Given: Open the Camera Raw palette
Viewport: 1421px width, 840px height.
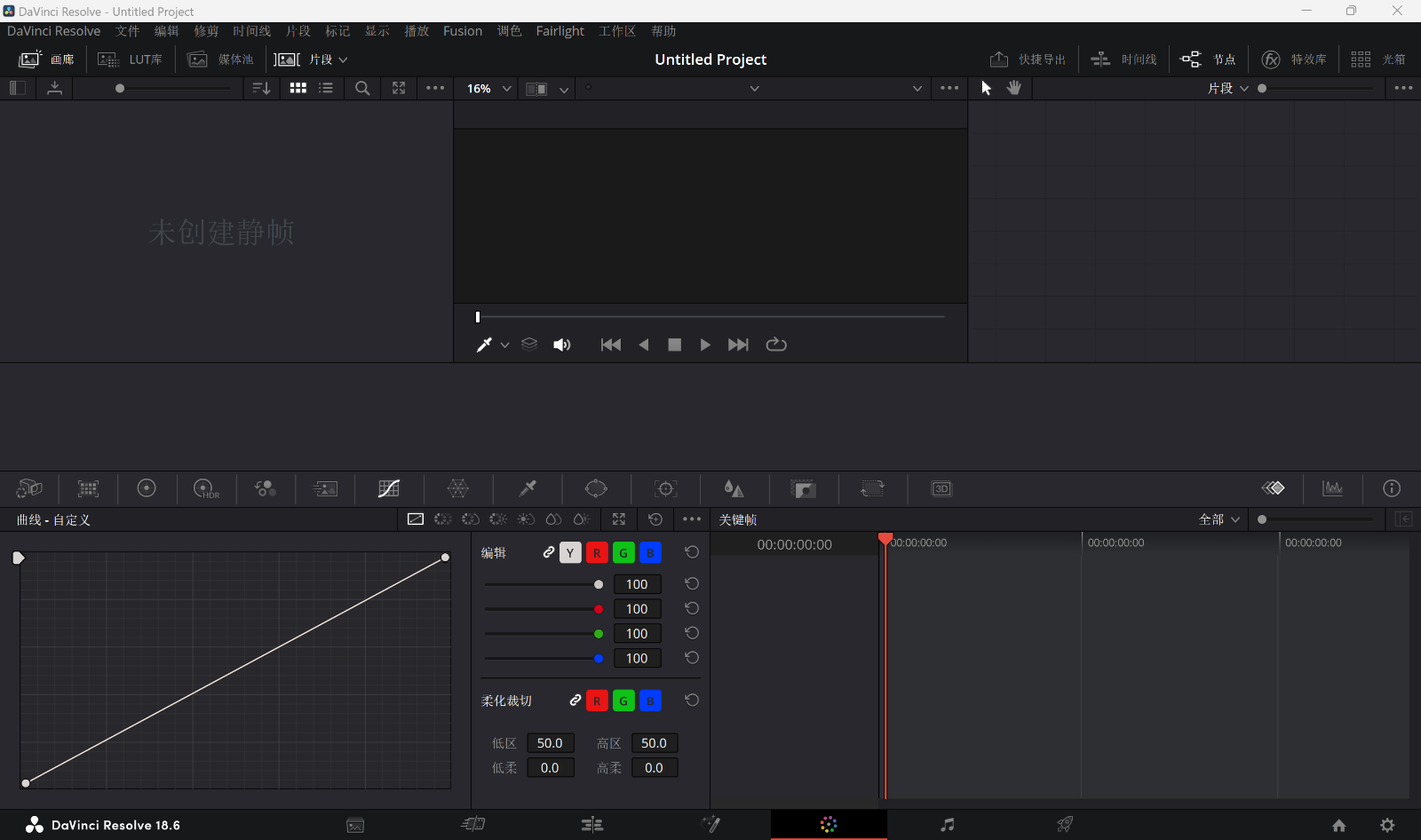Looking at the screenshot, I should point(29,488).
